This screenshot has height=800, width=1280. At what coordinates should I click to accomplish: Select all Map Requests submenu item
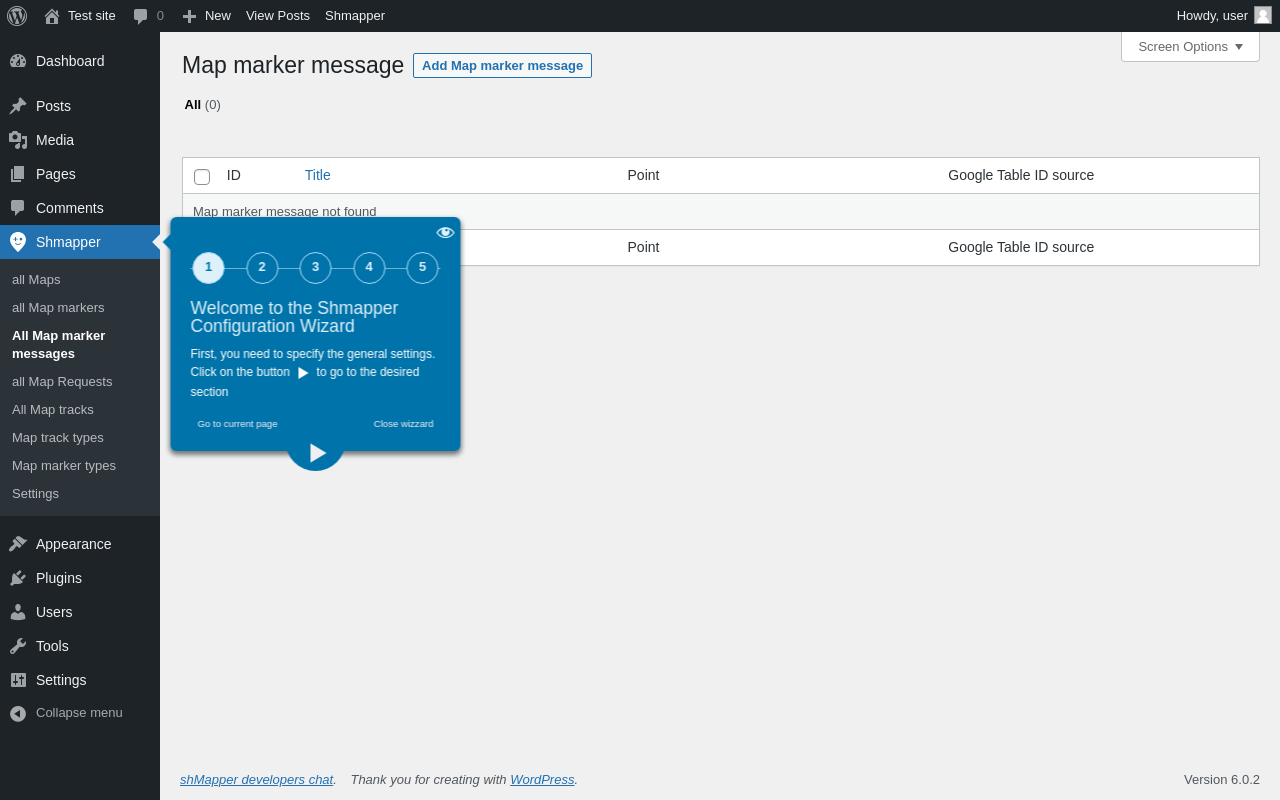pos(62,382)
